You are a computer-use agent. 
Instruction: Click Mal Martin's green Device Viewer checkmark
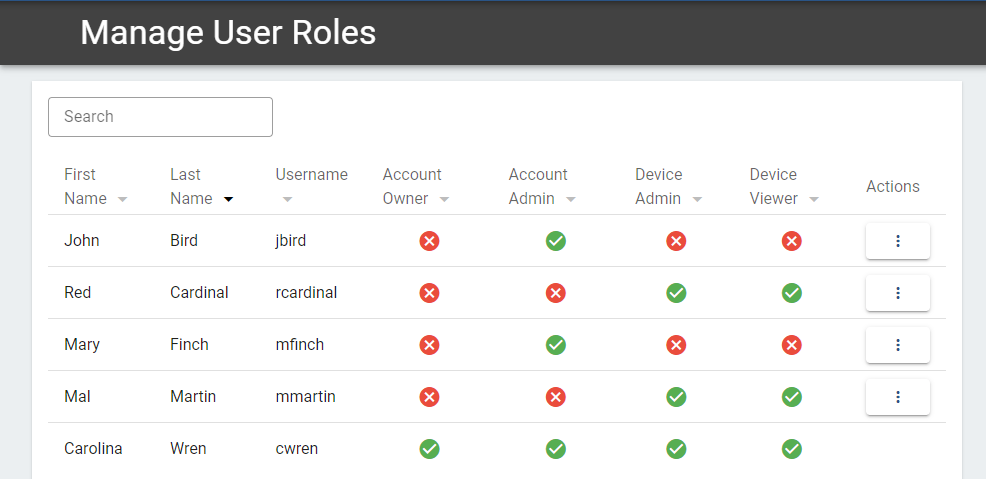click(792, 397)
